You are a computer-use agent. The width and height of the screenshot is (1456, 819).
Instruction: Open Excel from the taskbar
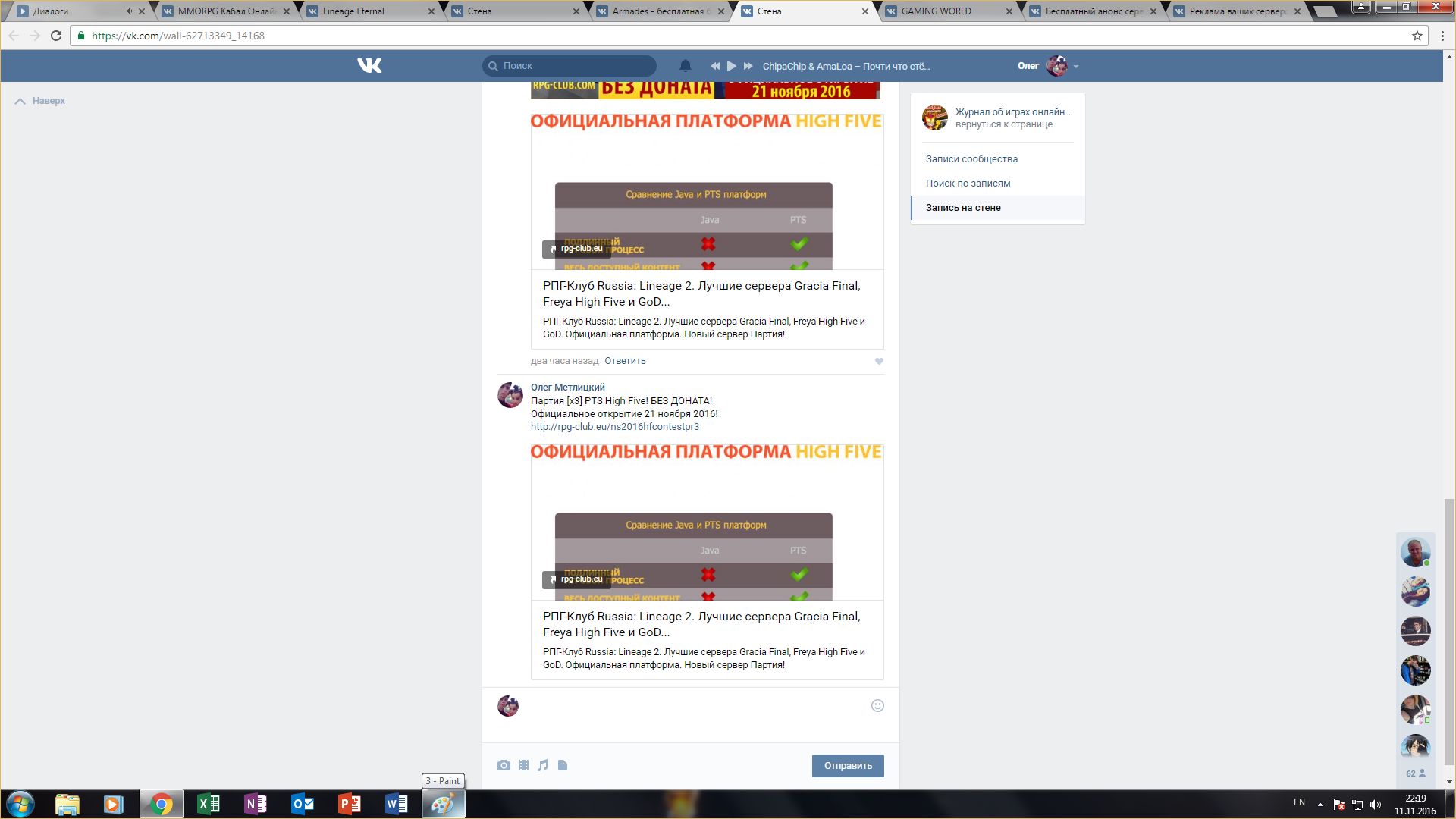(x=209, y=804)
